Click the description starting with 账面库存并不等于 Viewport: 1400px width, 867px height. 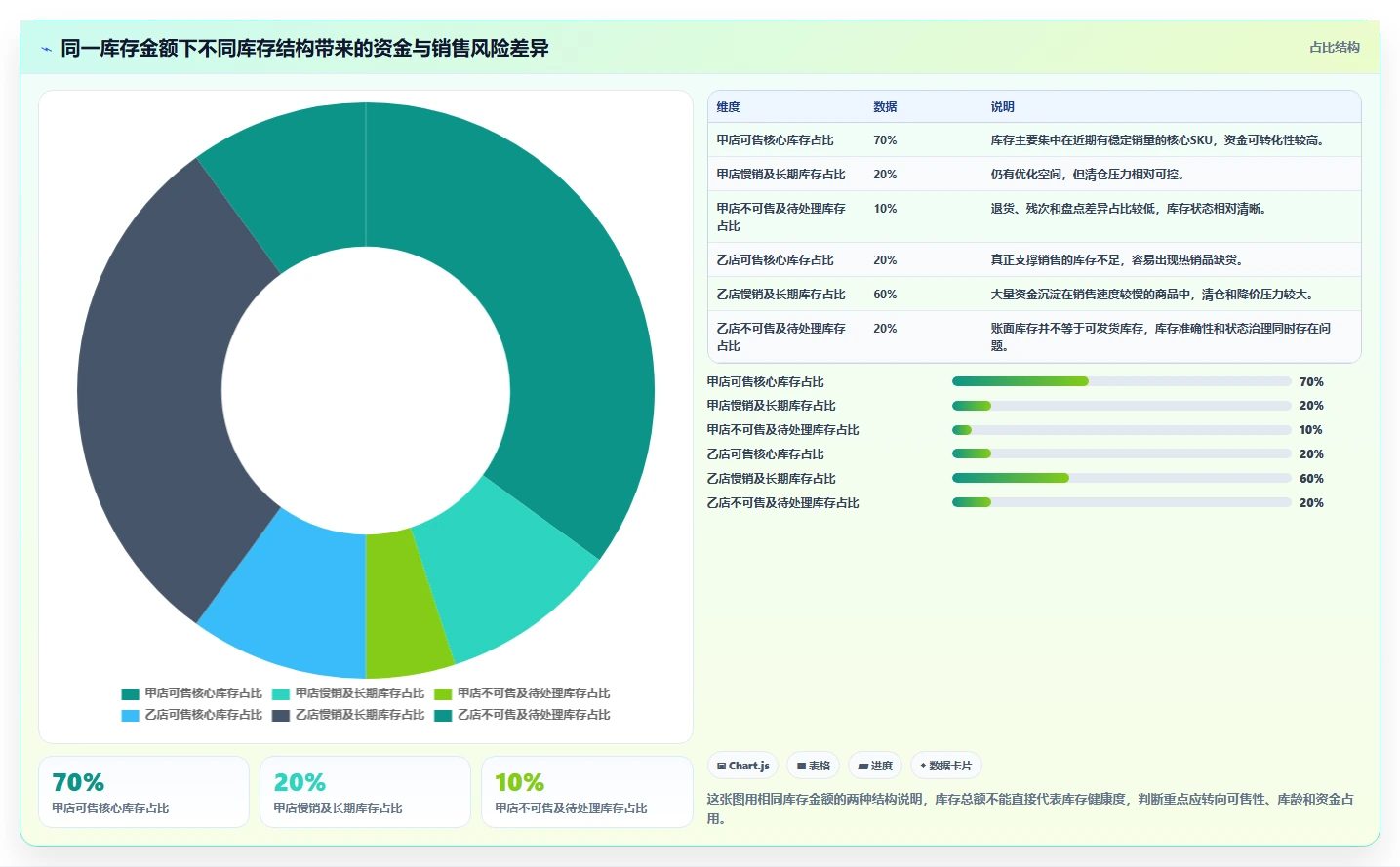1161,337
